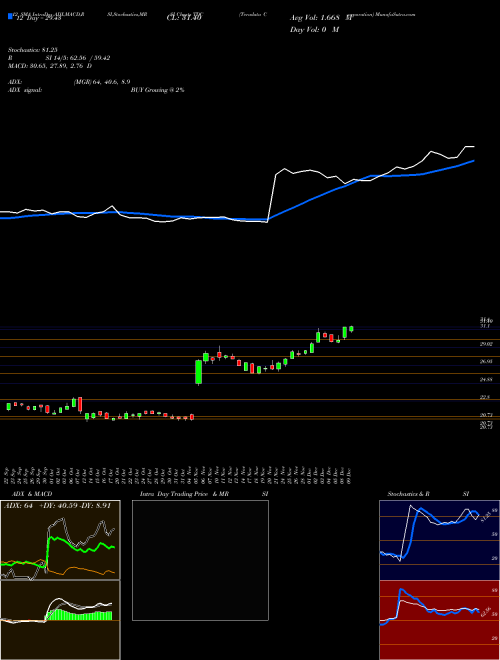Select the '(MGR) 64, 40.6, 8.9' ADX values

pos(101,82)
